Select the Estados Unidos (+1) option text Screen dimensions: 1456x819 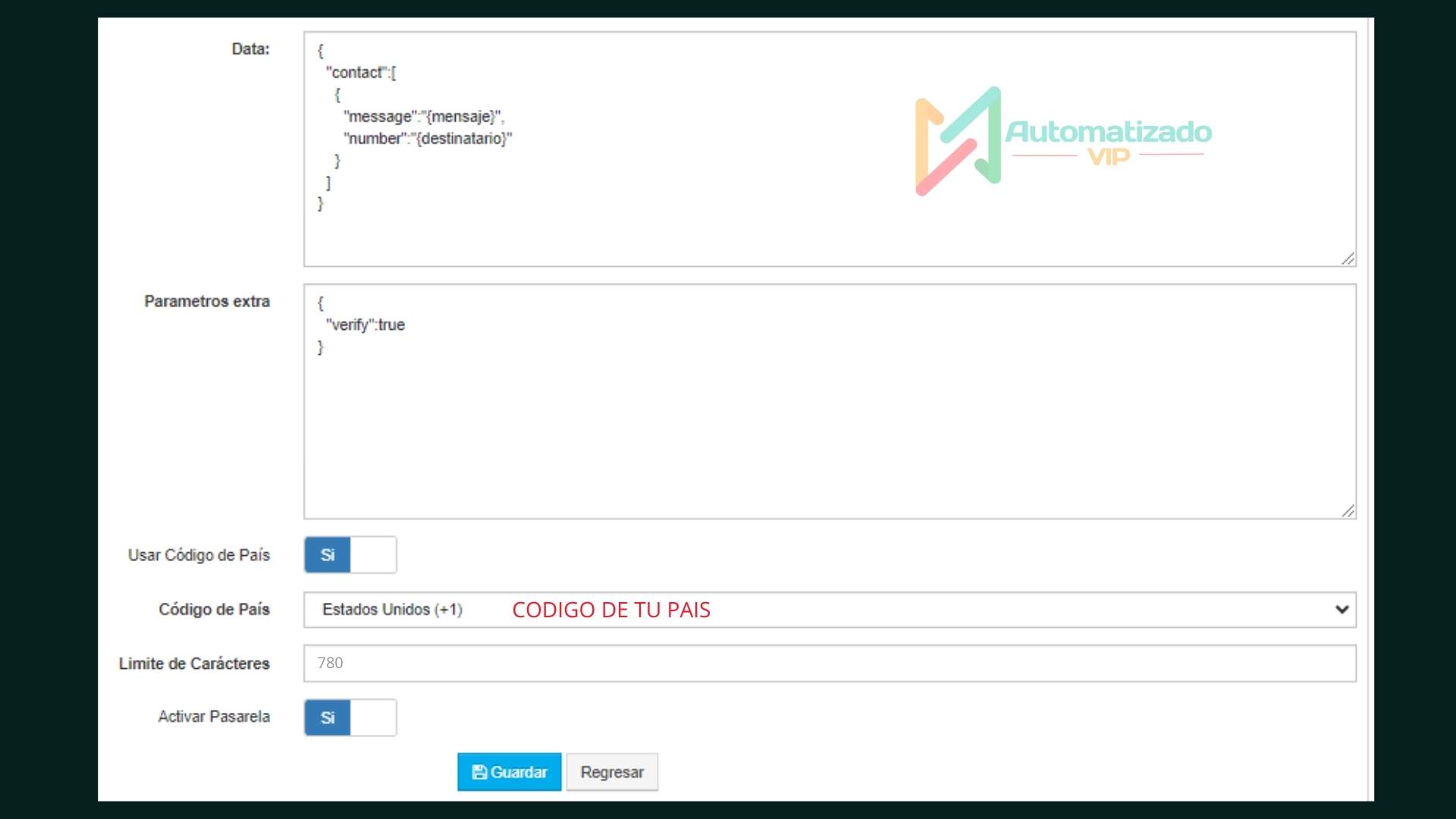[392, 610]
